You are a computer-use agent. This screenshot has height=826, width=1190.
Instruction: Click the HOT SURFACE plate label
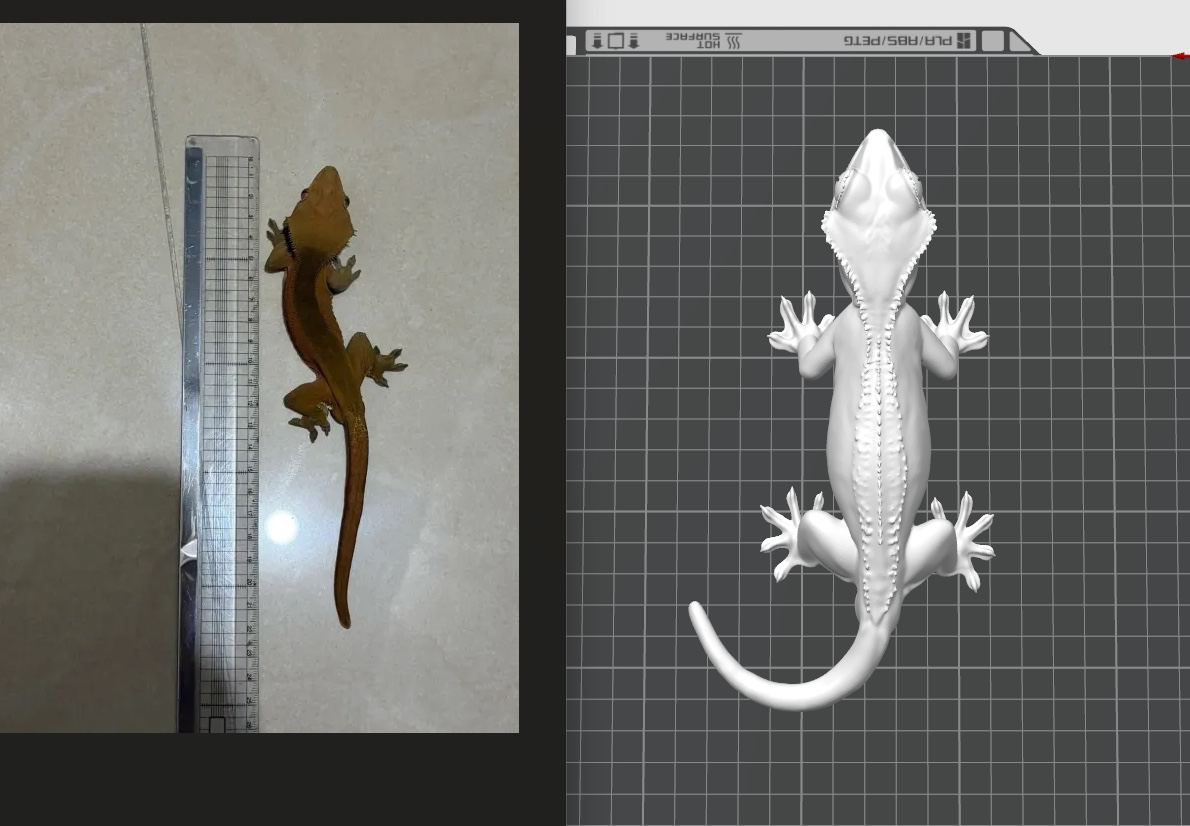(693, 41)
